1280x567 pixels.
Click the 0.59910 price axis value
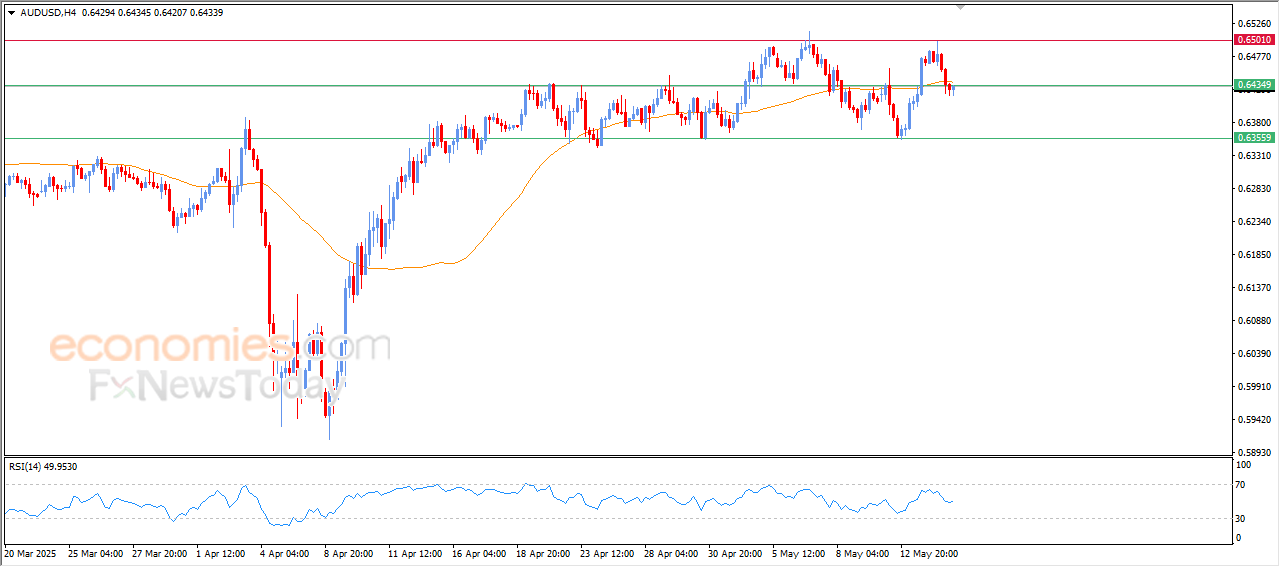(x=1255, y=386)
